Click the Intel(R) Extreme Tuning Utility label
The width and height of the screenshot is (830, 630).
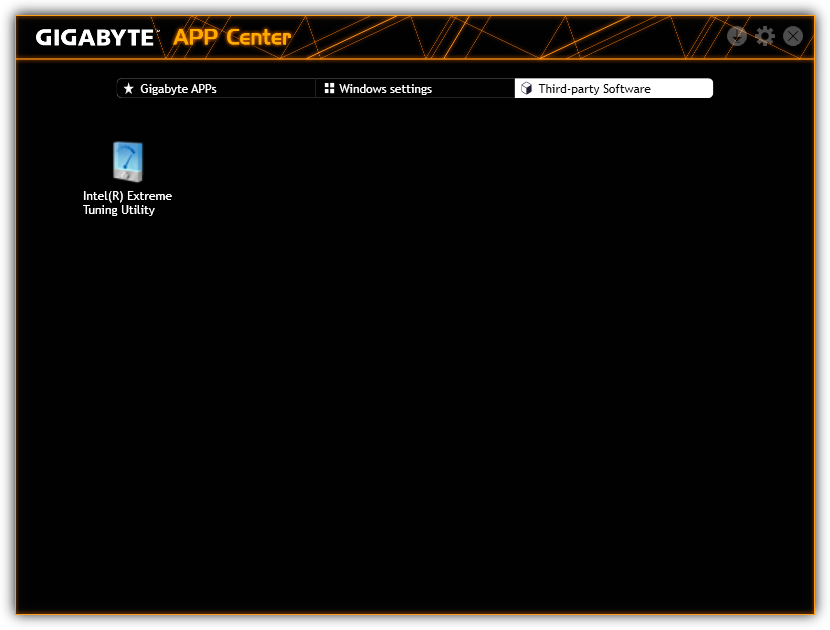coord(128,203)
